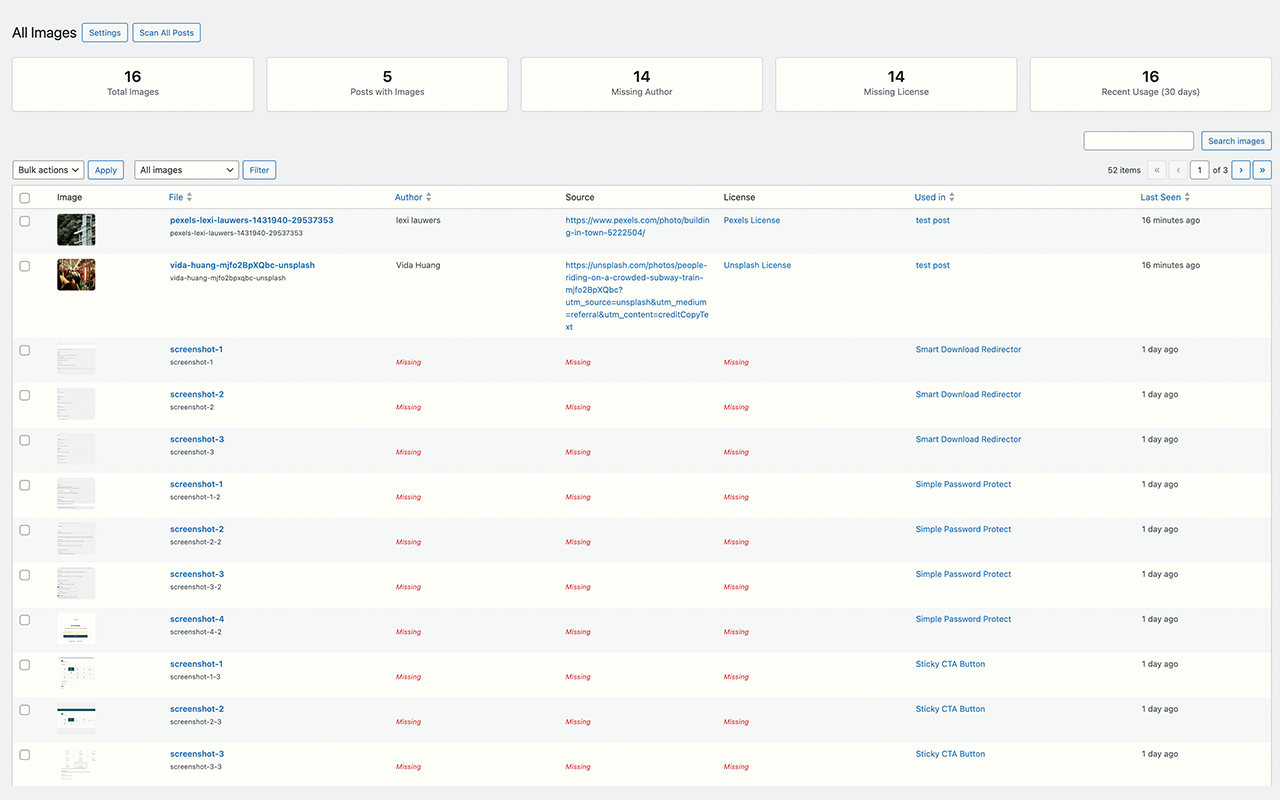Click the next page arrow

[1240, 170]
